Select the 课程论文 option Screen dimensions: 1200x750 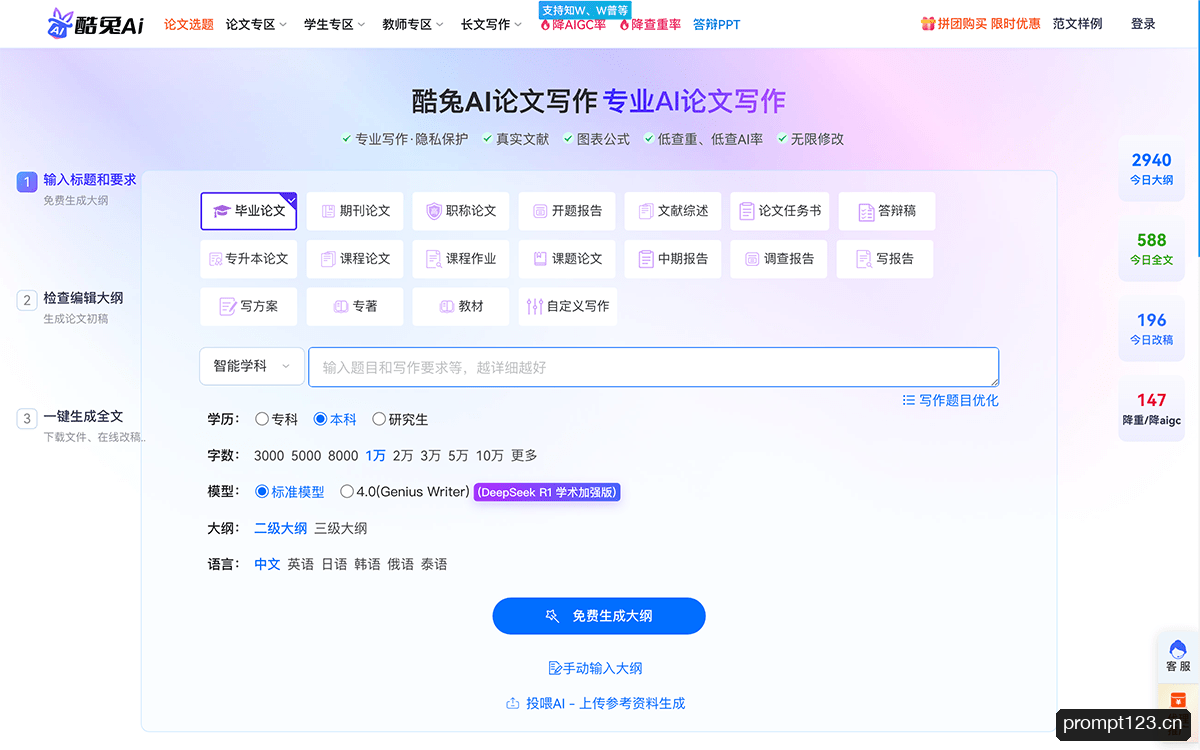[x=355, y=259]
